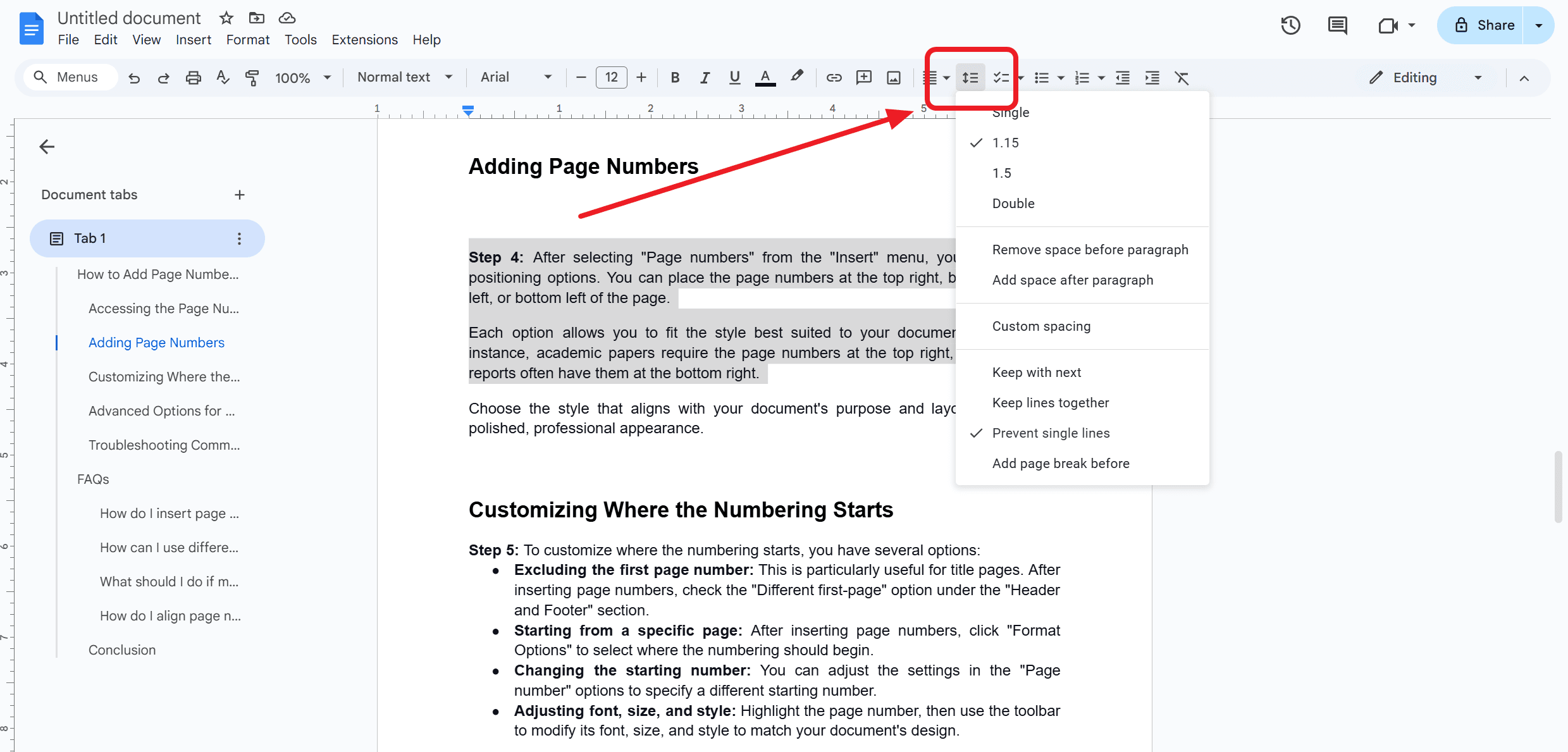Image resolution: width=1568 pixels, height=752 pixels.
Task: Select the Paint format tool
Action: click(x=252, y=77)
